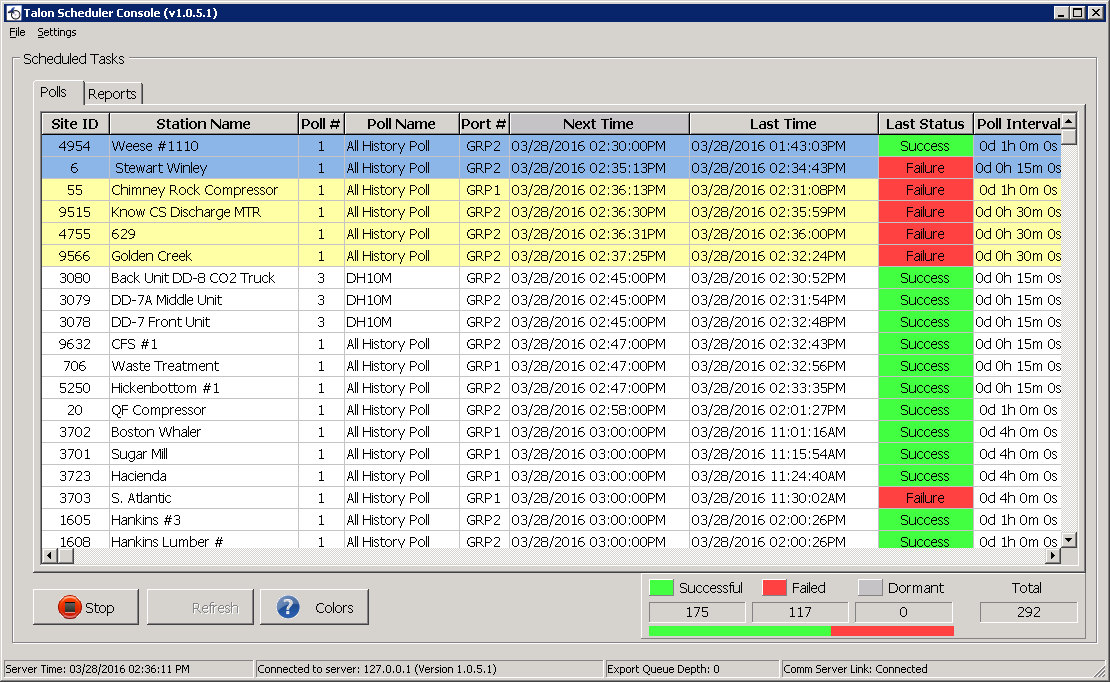Click Site ID 9632 cell
1110x682 pixels.
(x=75, y=344)
